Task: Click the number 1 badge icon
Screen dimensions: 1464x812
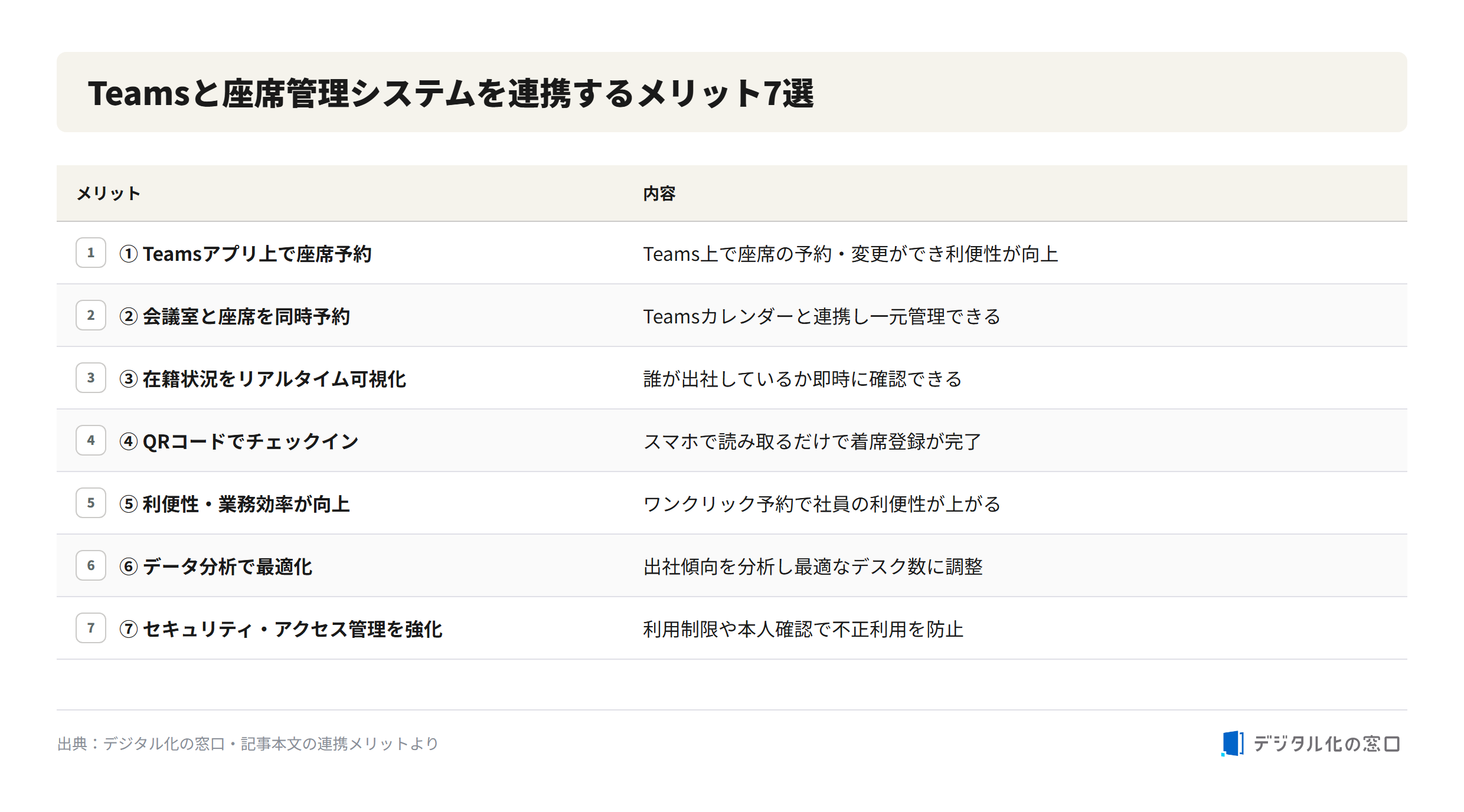Action: (x=91, y=253)
